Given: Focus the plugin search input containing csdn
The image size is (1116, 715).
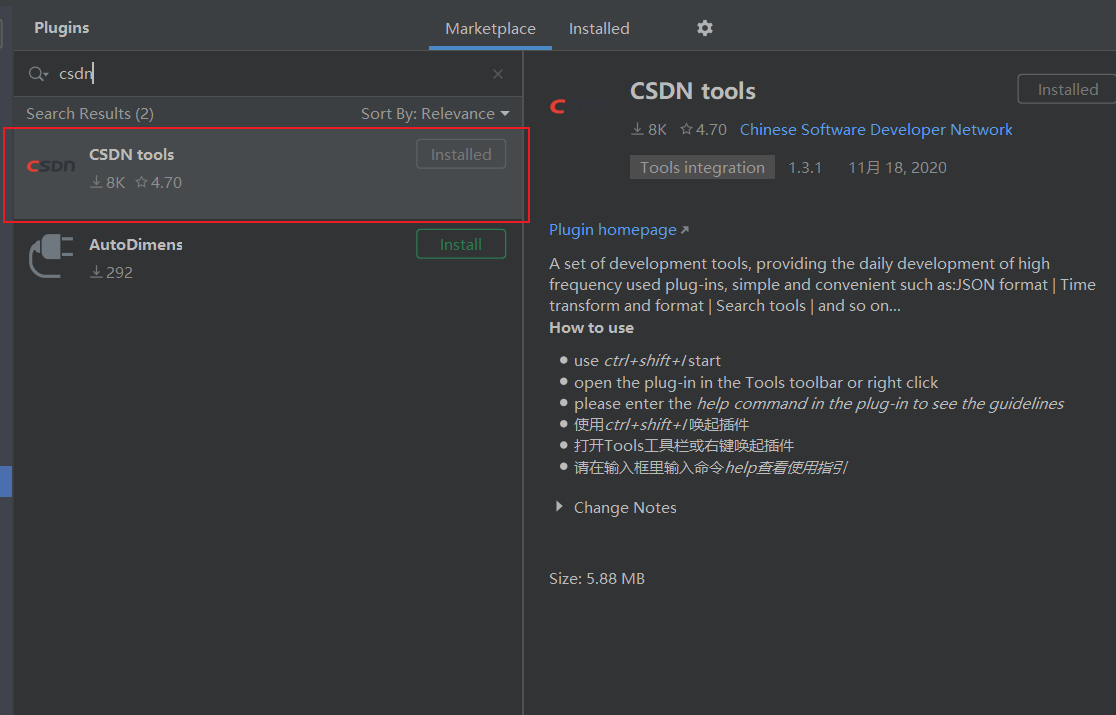Looking at the screenshot, I should coord(270,74).
